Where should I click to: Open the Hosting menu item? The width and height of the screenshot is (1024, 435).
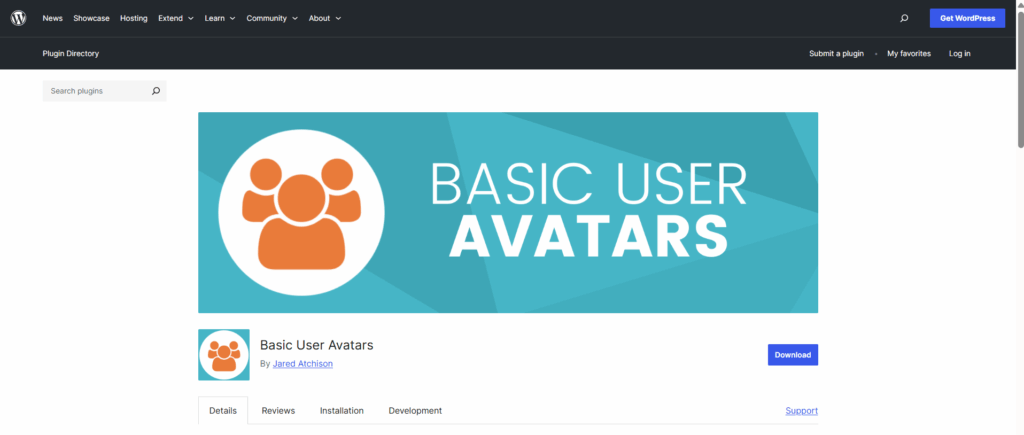[134, 18]
